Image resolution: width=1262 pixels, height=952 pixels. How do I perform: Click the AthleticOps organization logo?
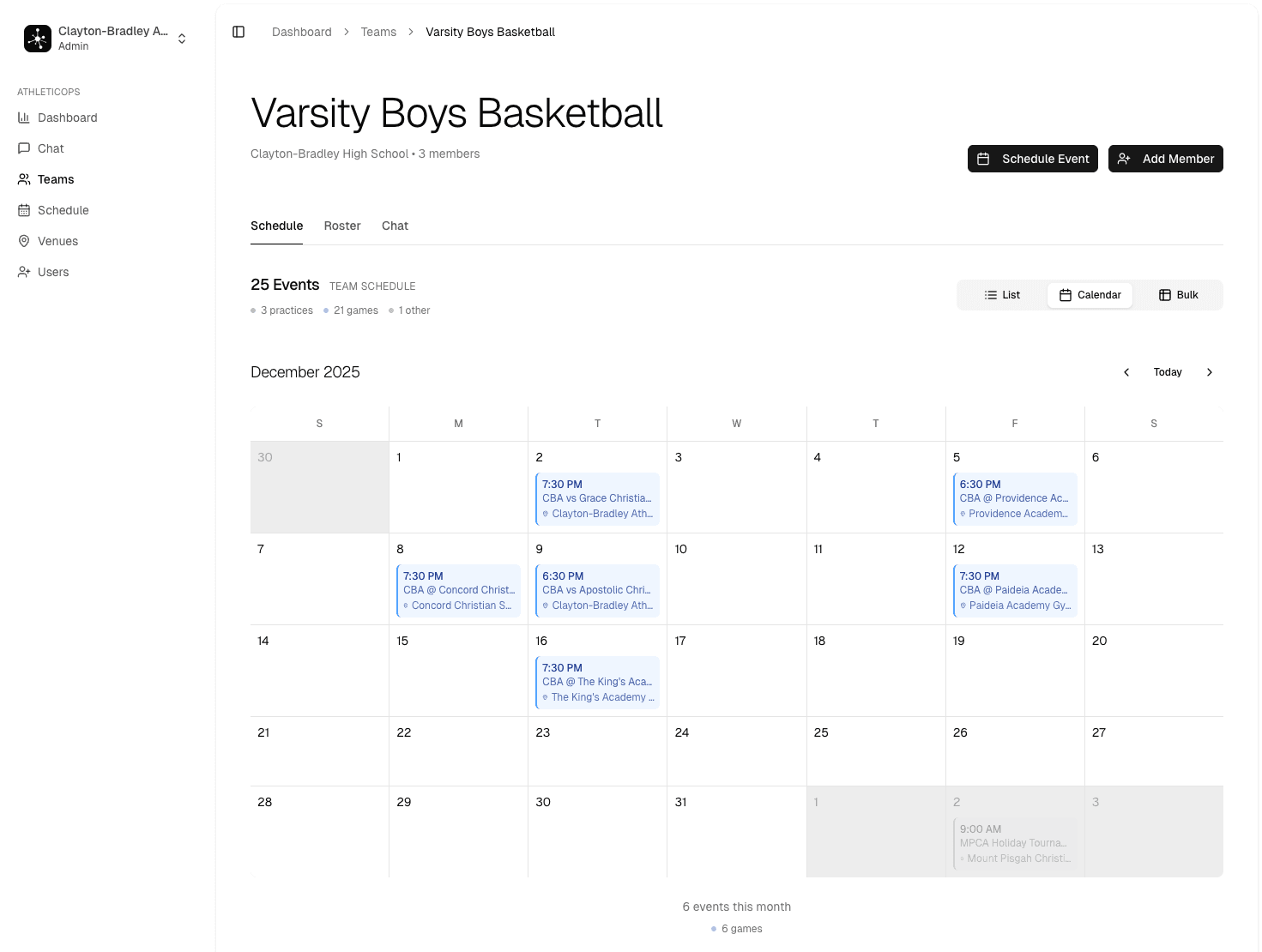38,39
